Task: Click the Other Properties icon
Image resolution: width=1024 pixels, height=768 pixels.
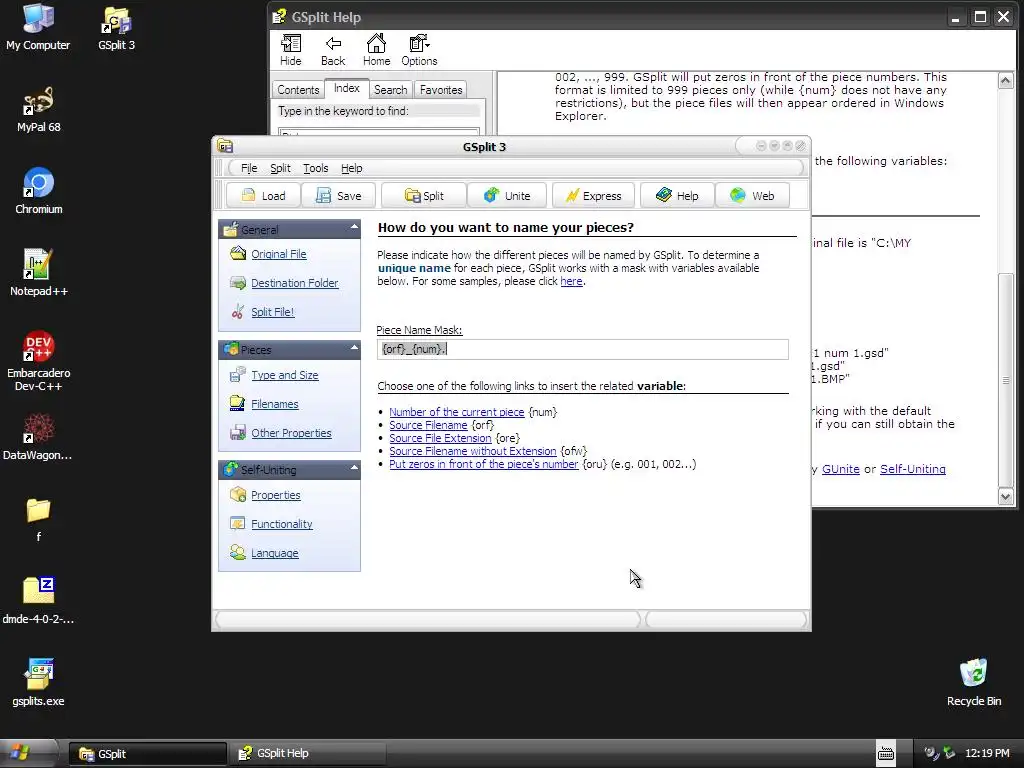Action: click(x=238, y=432)
